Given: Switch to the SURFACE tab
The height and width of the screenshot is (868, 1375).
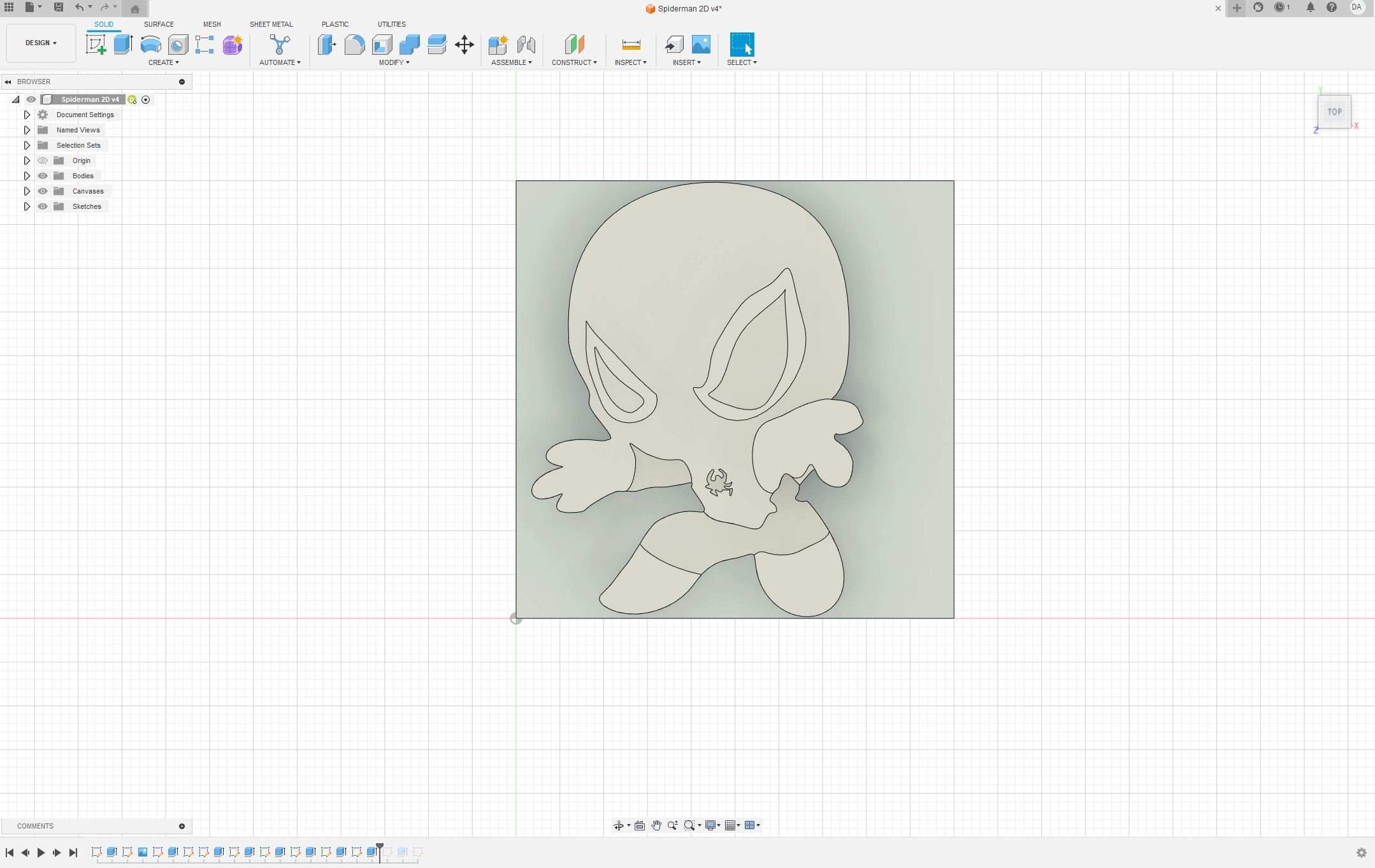Looking at the screenshot, I should [x=159, y=24].
